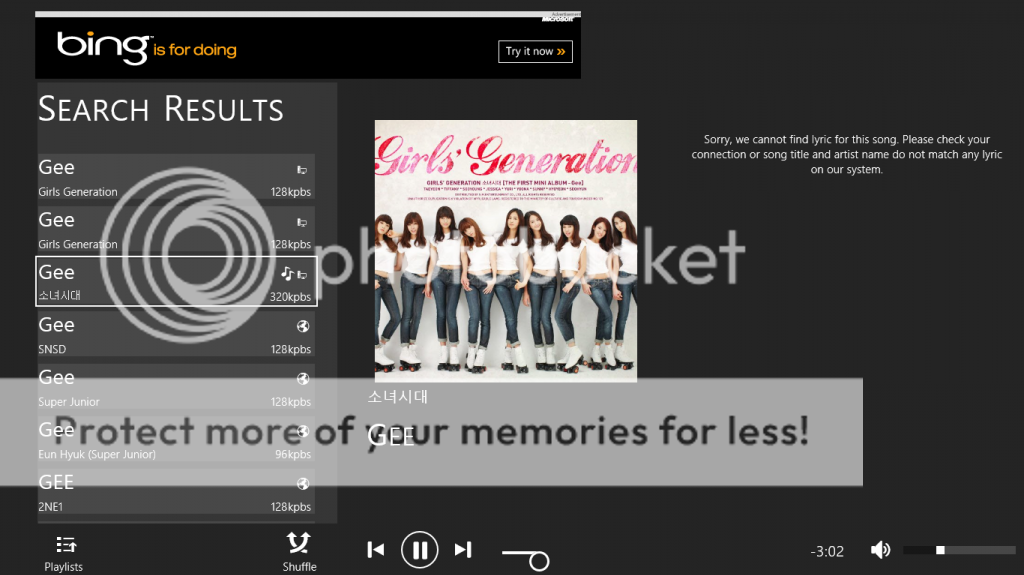
Task: Click the volume slider handle
Action: 940,550
